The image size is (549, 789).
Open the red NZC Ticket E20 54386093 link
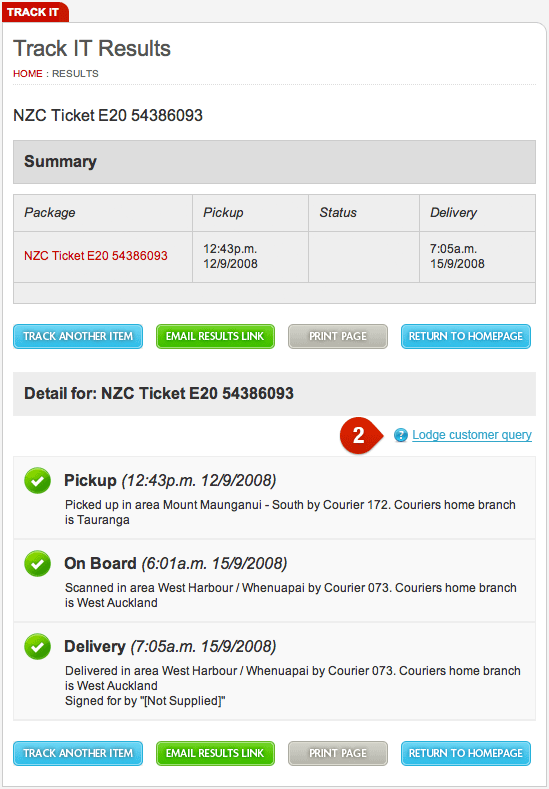click(x=96, y=256)
